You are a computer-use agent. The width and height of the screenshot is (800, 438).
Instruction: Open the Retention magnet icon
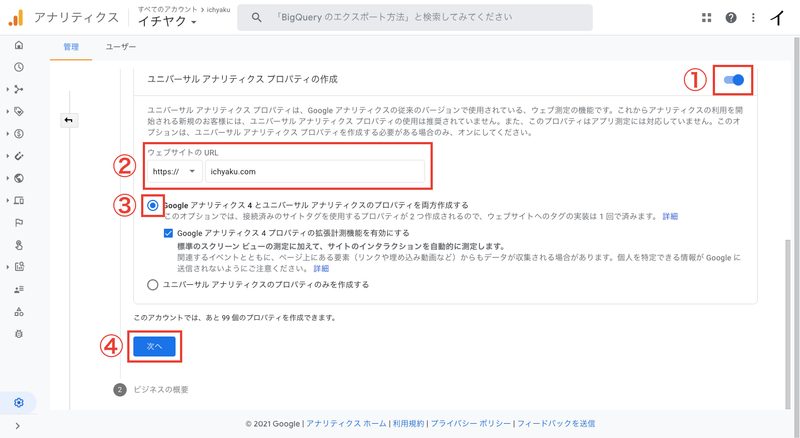click(x=19, y=156)
